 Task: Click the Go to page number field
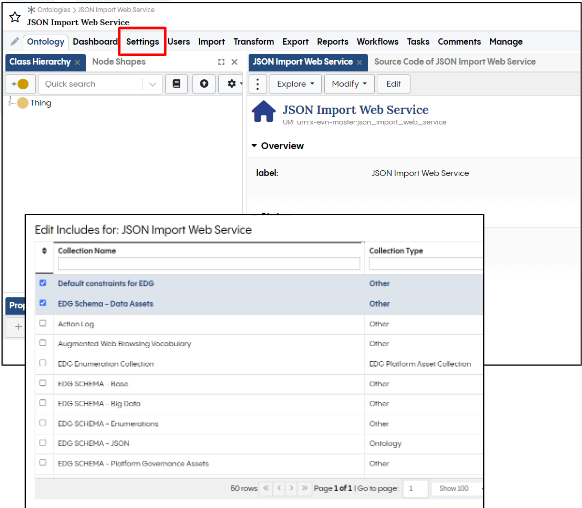pos(416,488)
